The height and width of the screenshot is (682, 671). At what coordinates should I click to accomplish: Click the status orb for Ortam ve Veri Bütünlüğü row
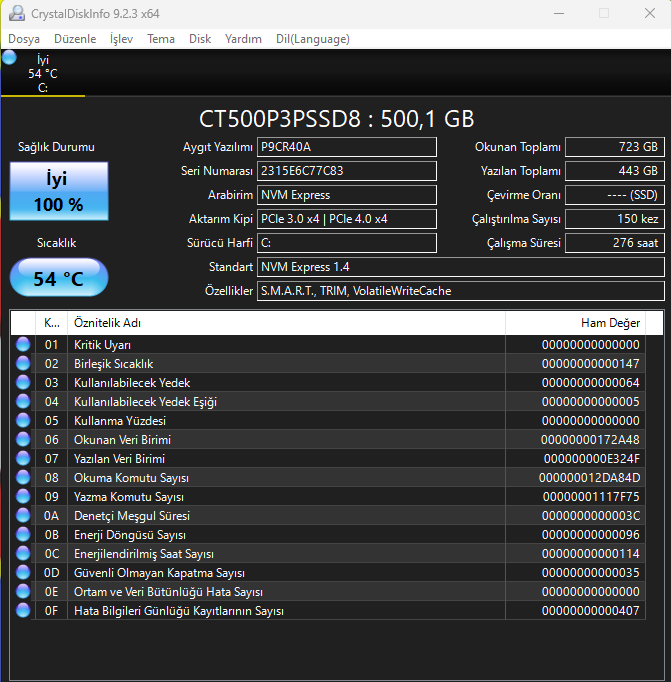pyautogui.click(x=23, y=592)
